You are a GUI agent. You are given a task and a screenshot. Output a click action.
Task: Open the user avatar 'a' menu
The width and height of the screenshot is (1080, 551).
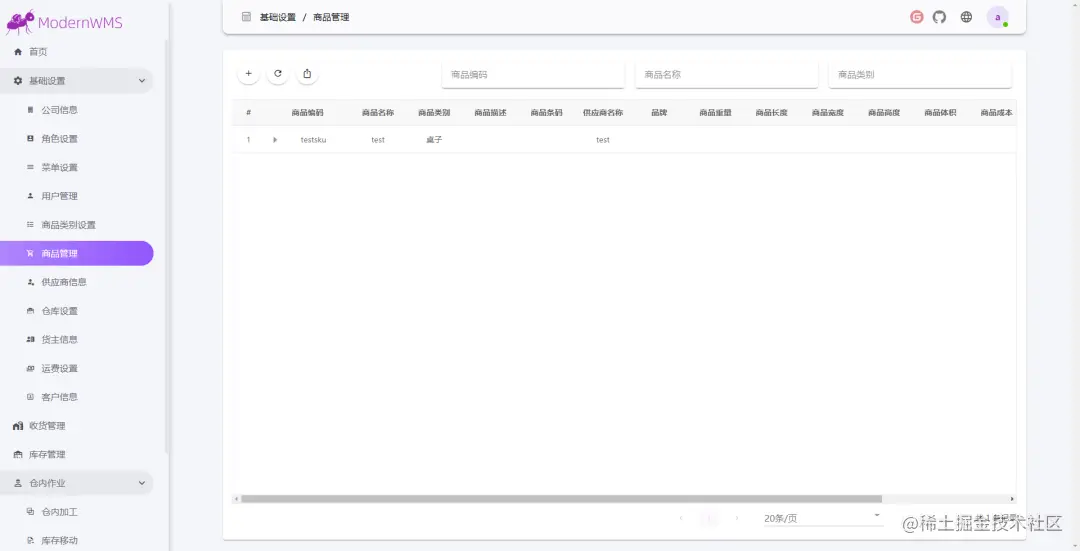point(997,17)
